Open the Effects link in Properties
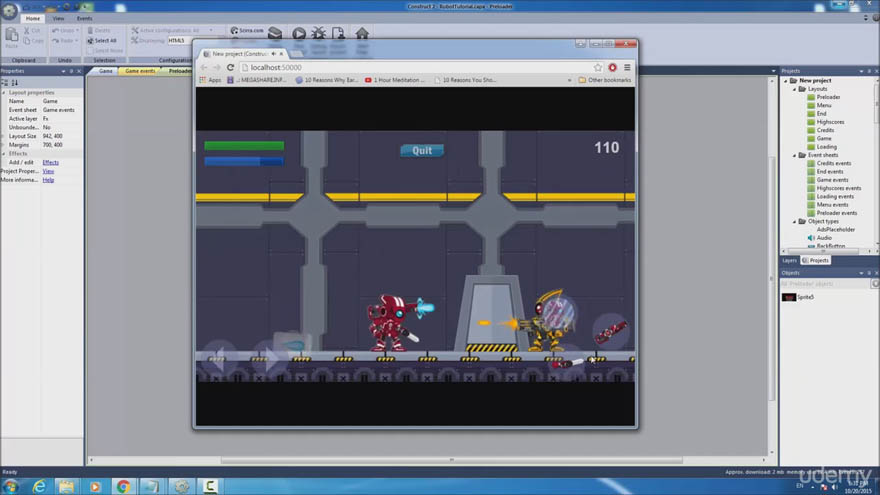Viewport: 880px width, 495px height. tap(51, 162)
